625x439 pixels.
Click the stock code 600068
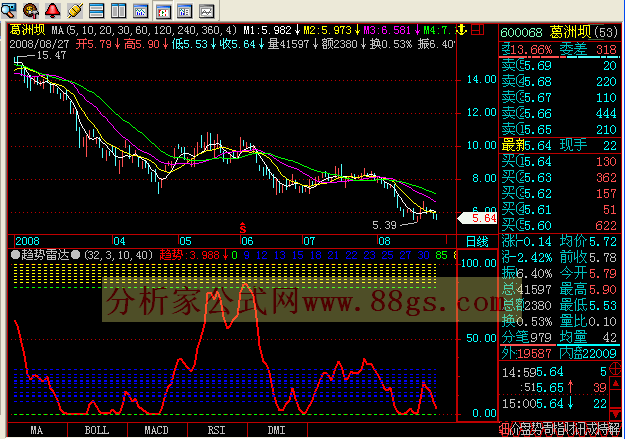point(521,32)
